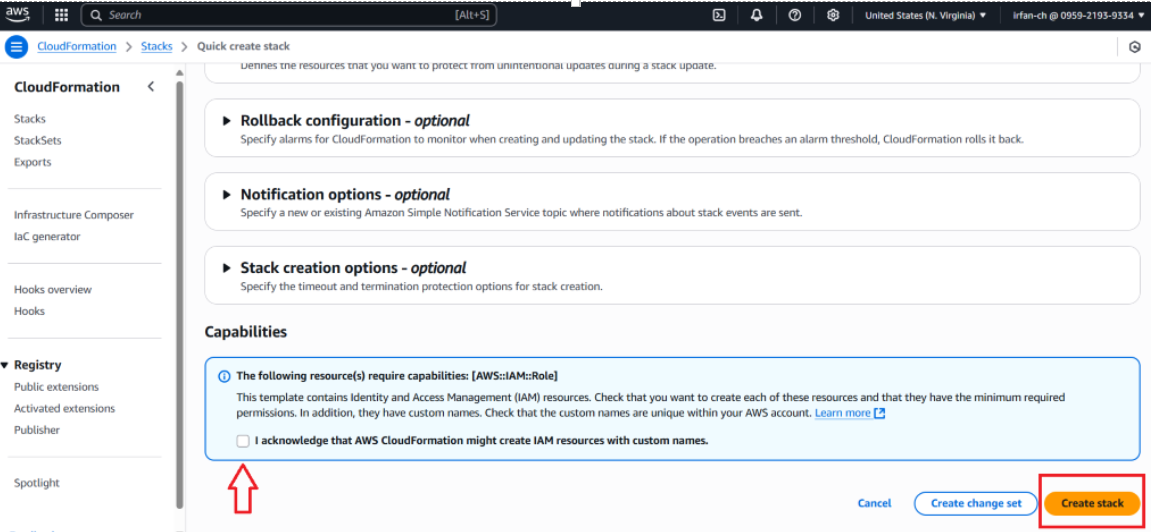
Task: Expand Rollback configuration section
Action: click(227, 120)
